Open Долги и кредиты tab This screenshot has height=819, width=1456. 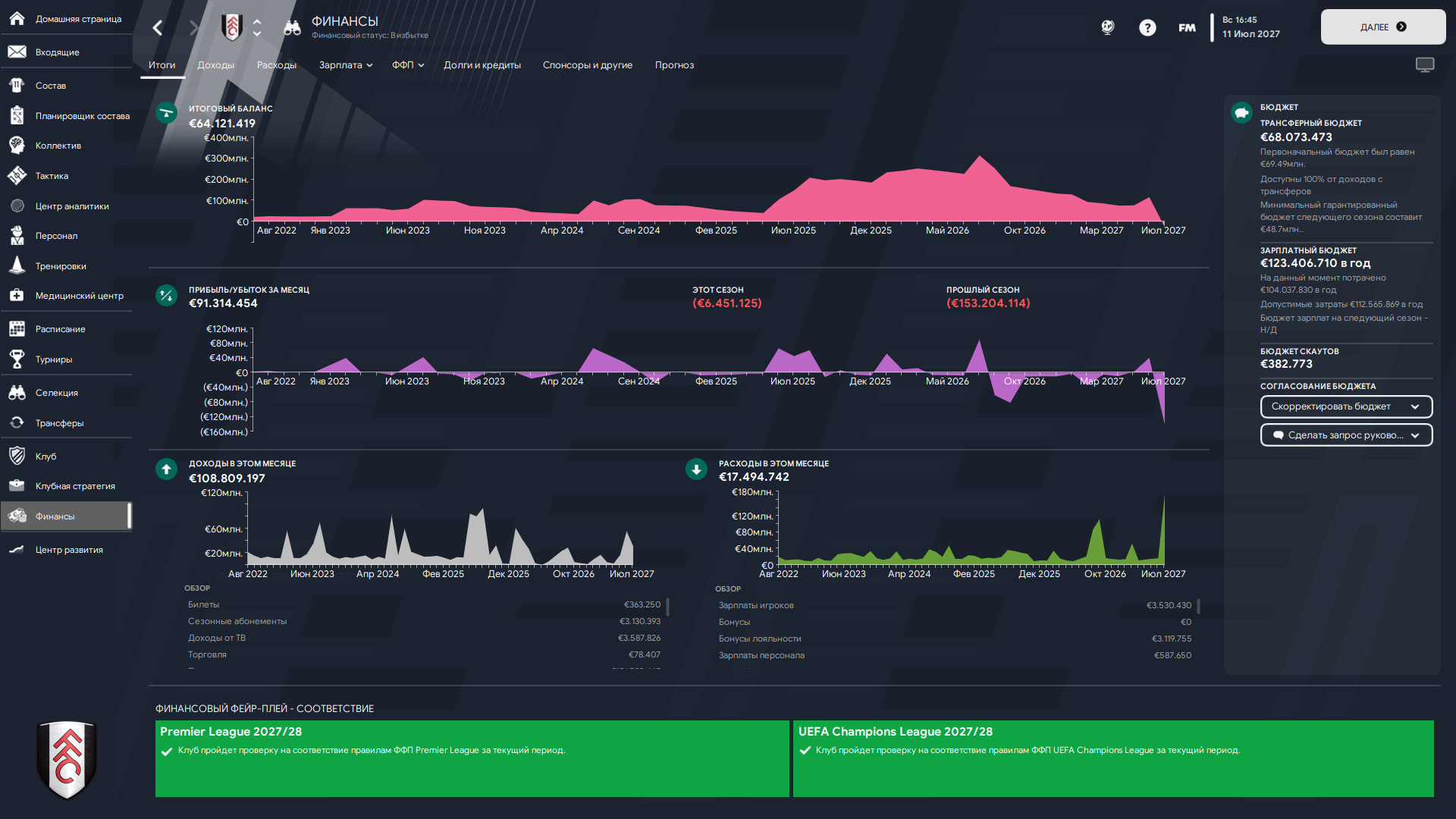point(482,65)
